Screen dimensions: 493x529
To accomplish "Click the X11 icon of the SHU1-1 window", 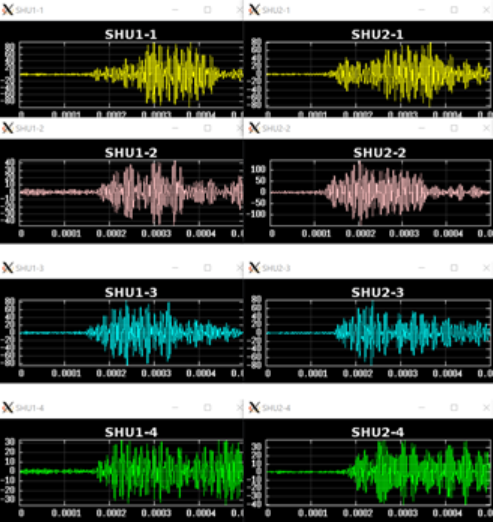I will (7, 10).
